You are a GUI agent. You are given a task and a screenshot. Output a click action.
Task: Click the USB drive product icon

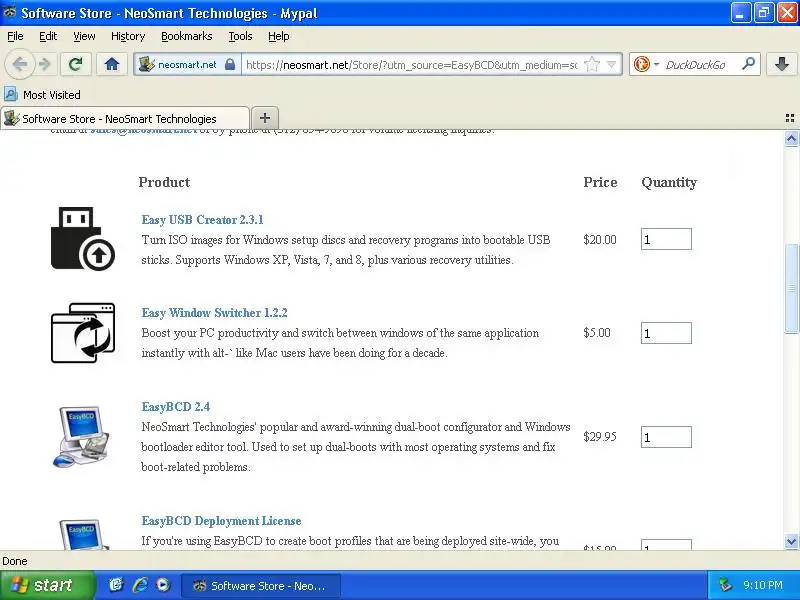coord(83,238)
